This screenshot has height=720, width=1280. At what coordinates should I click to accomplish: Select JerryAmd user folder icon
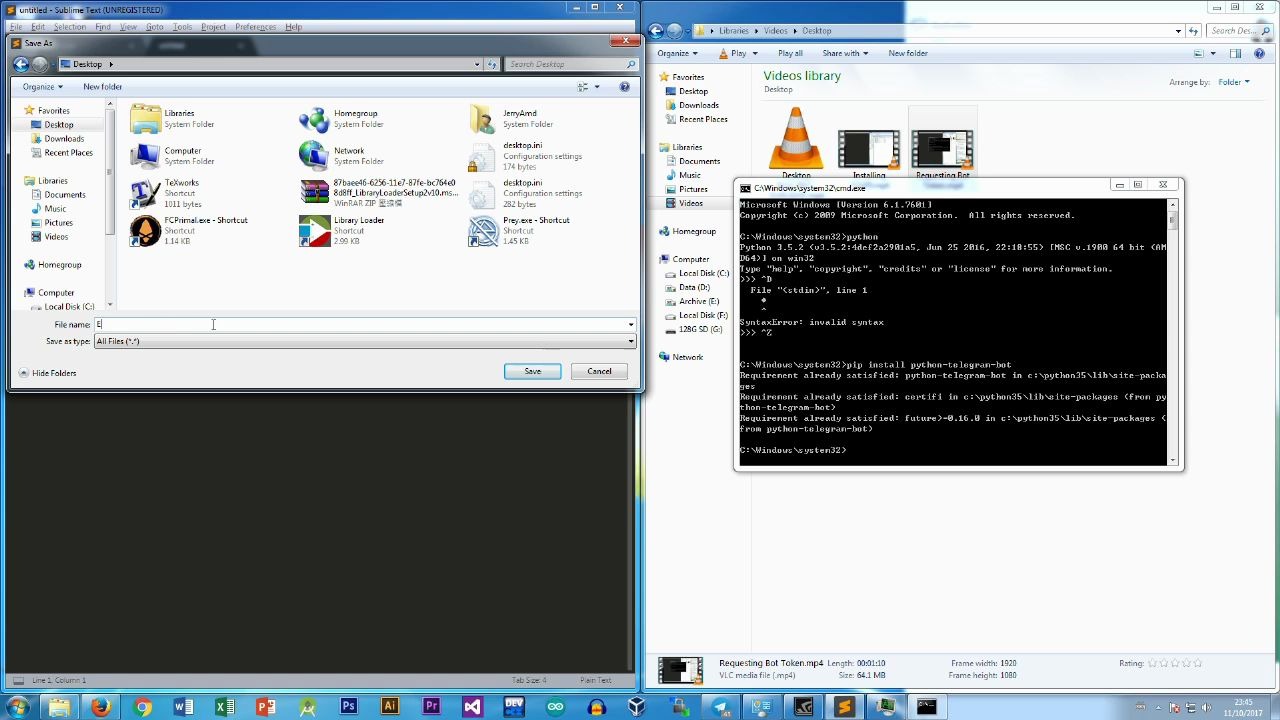[483, 119]
